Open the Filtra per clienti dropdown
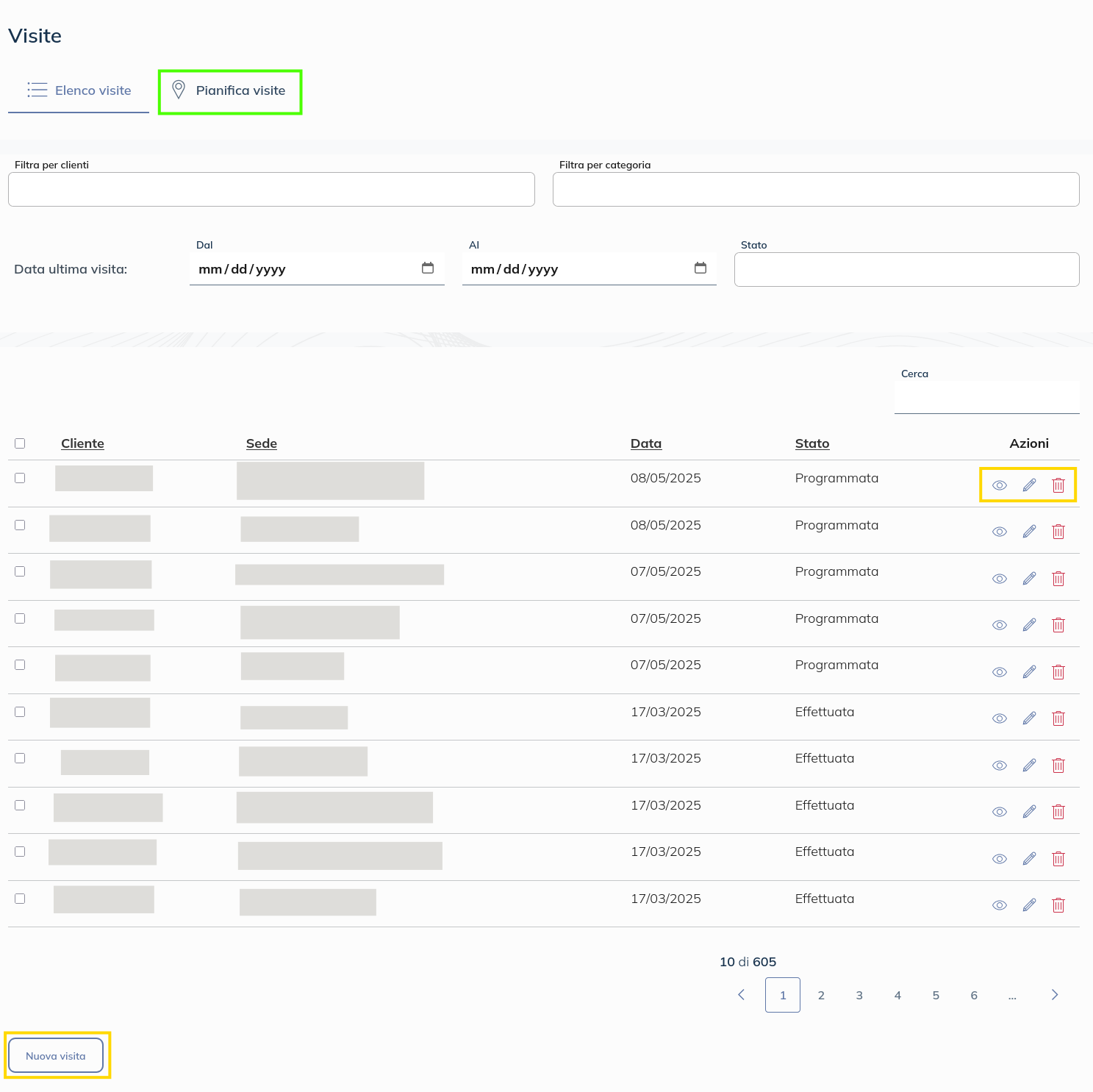Viewport: 1093px width, 1092px height. 271,190
